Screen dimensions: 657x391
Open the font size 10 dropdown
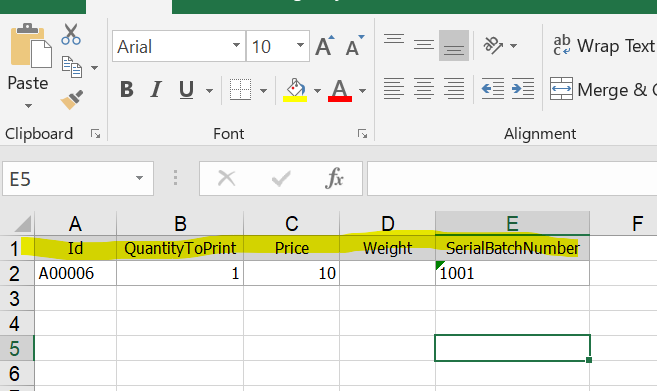(300, 45)
